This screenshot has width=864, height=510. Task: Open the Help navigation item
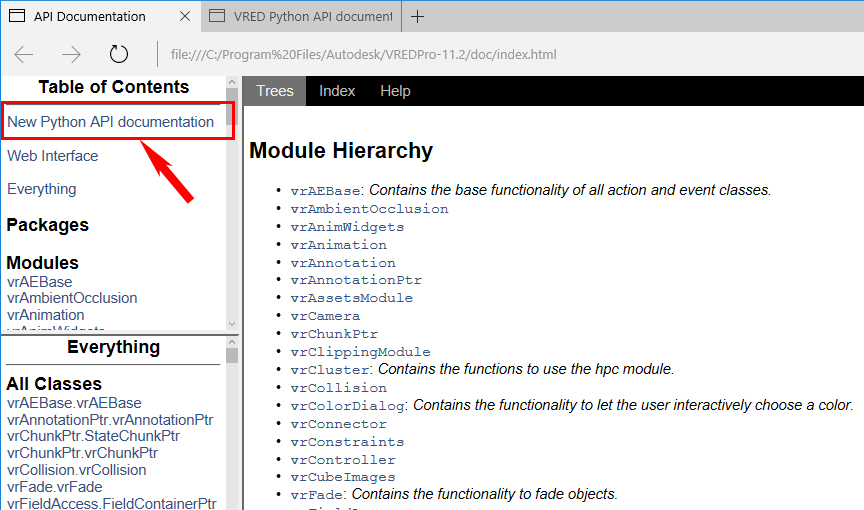[395, 91]
